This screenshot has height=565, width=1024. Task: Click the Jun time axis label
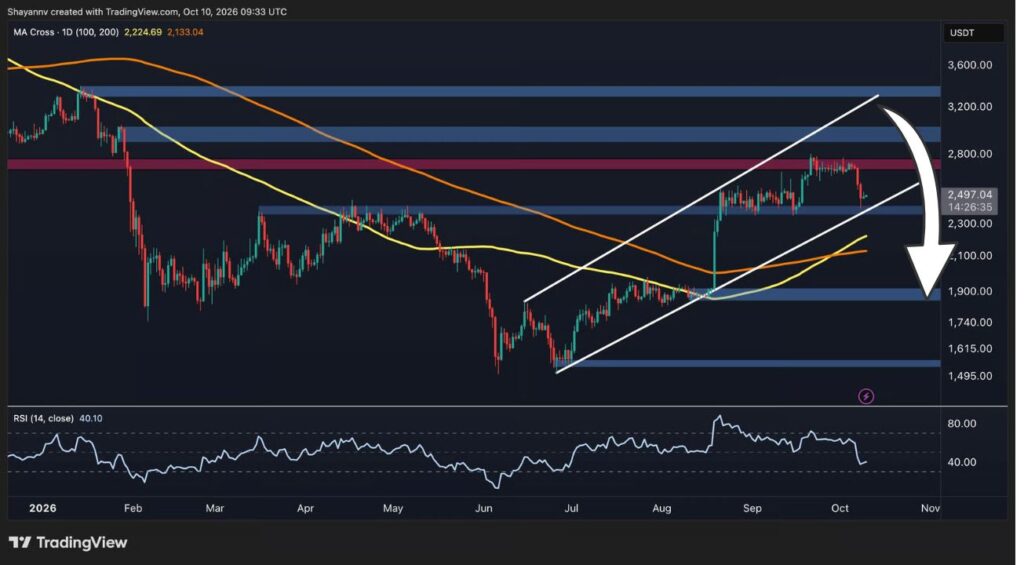tap(483, 508)
